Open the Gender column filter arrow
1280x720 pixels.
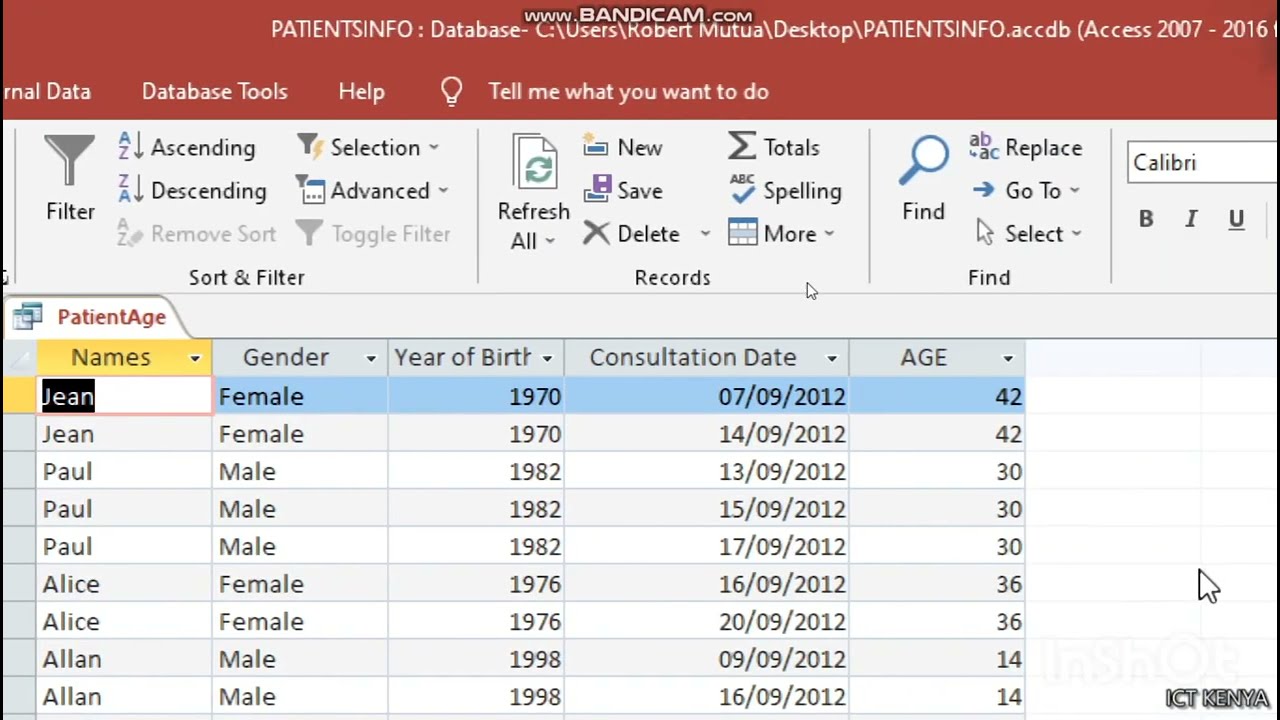click(371, 358)
